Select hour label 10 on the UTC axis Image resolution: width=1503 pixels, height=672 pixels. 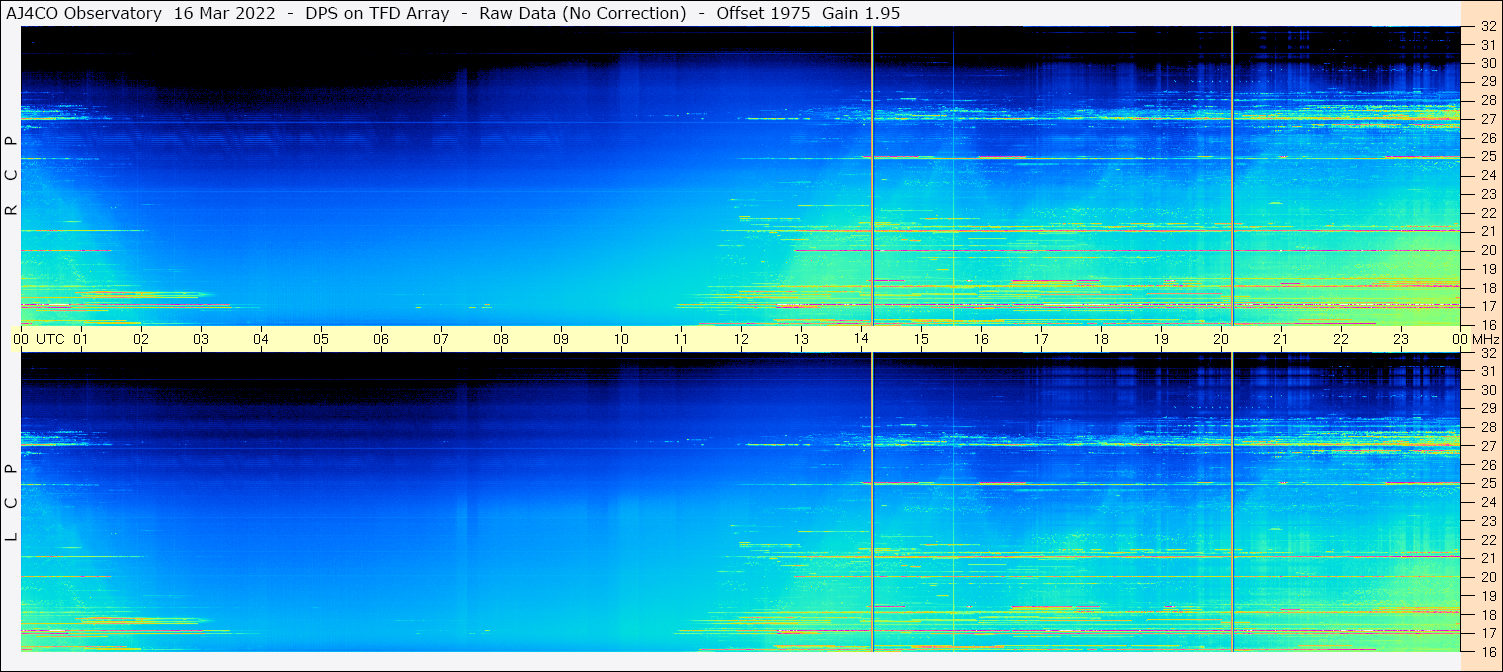point(621,339)
